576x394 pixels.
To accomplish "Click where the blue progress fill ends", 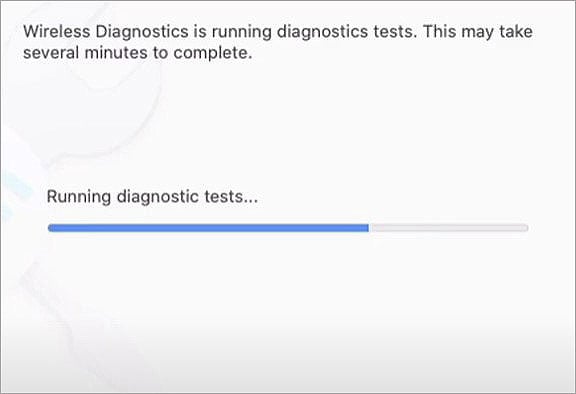I will tap(368, 228).
